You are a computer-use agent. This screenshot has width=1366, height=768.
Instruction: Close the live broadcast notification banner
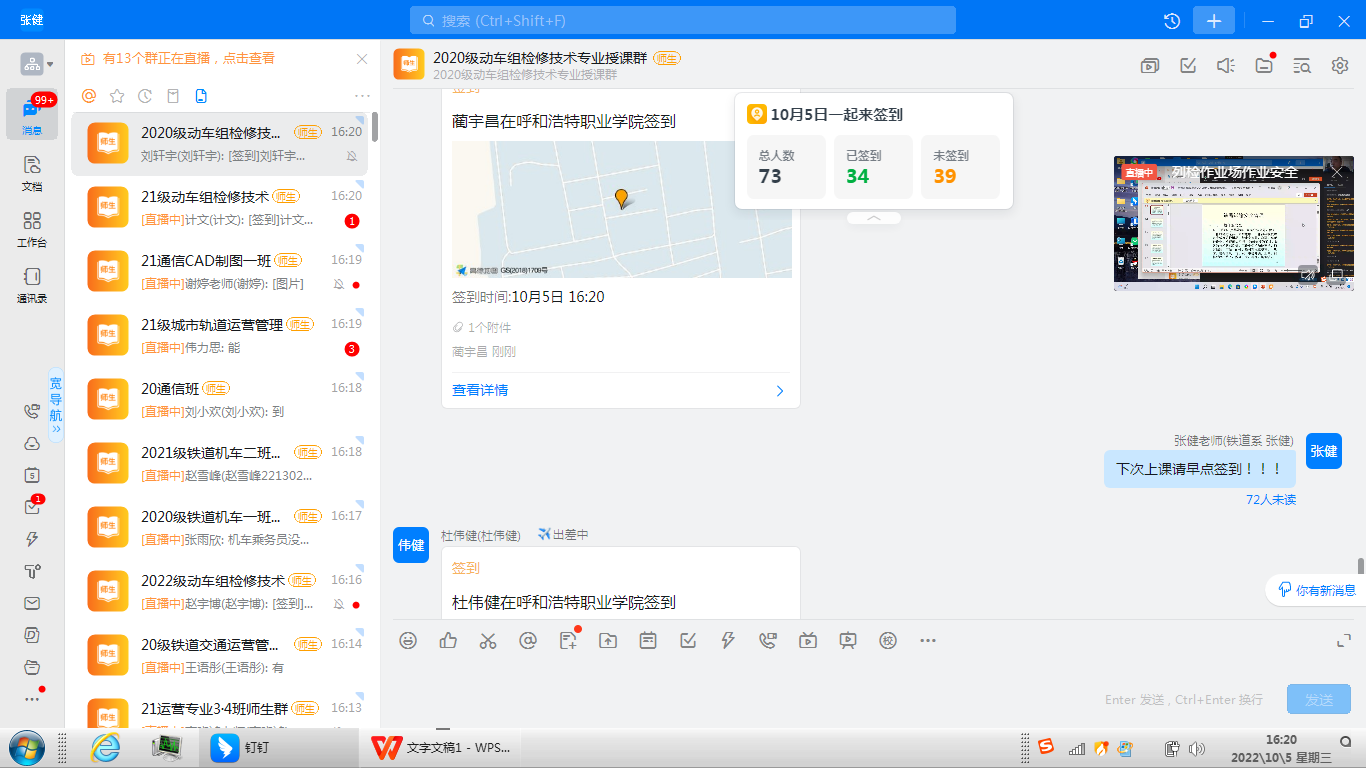(363, 59)
